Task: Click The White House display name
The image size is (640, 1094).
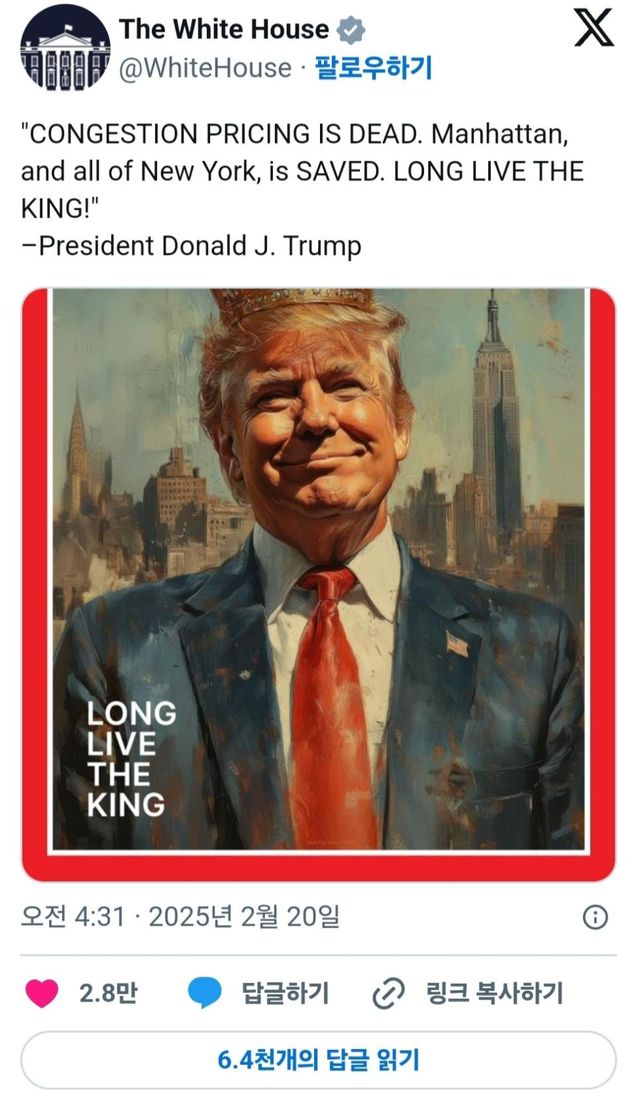Action: pyautogui.click(x=223, y=29)
